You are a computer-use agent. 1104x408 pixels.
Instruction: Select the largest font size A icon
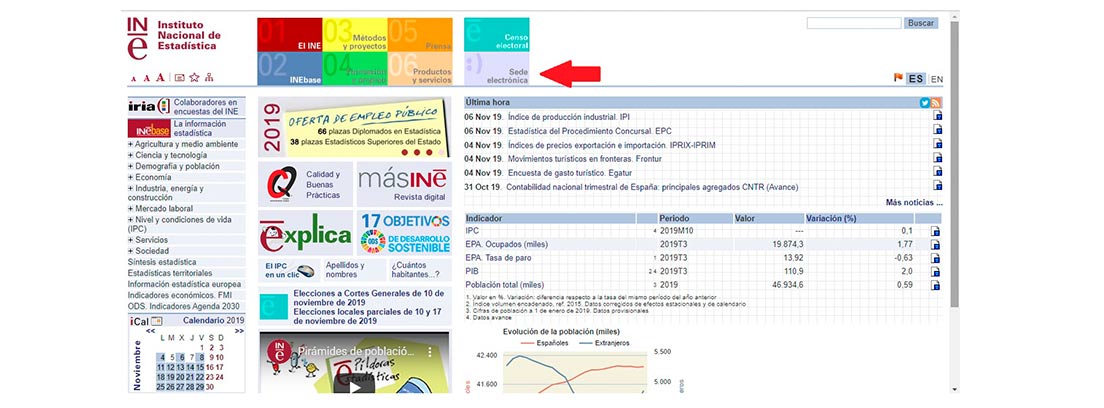(160, 78)
